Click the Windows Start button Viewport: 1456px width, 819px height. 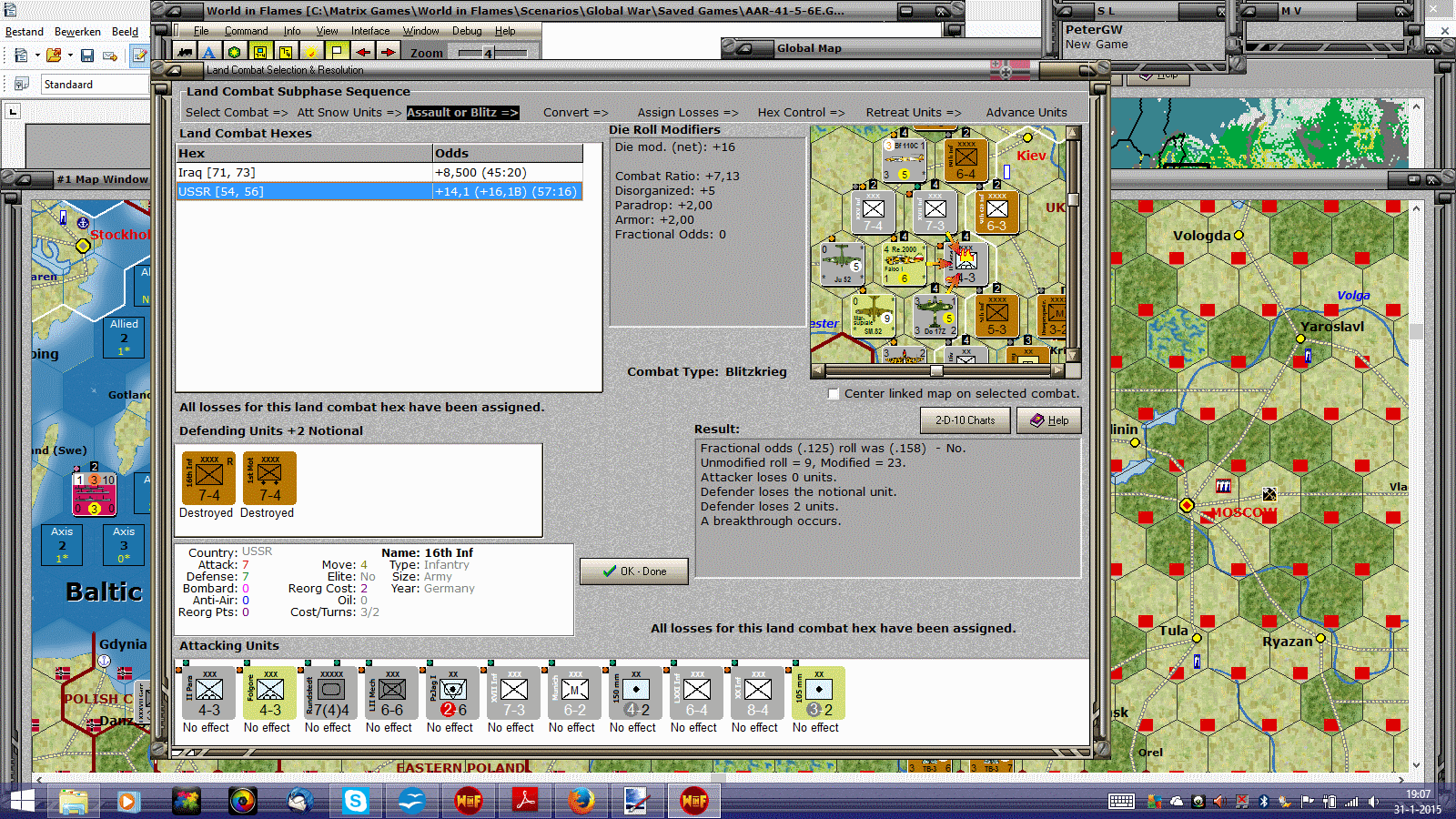click(x=22, y=801)
